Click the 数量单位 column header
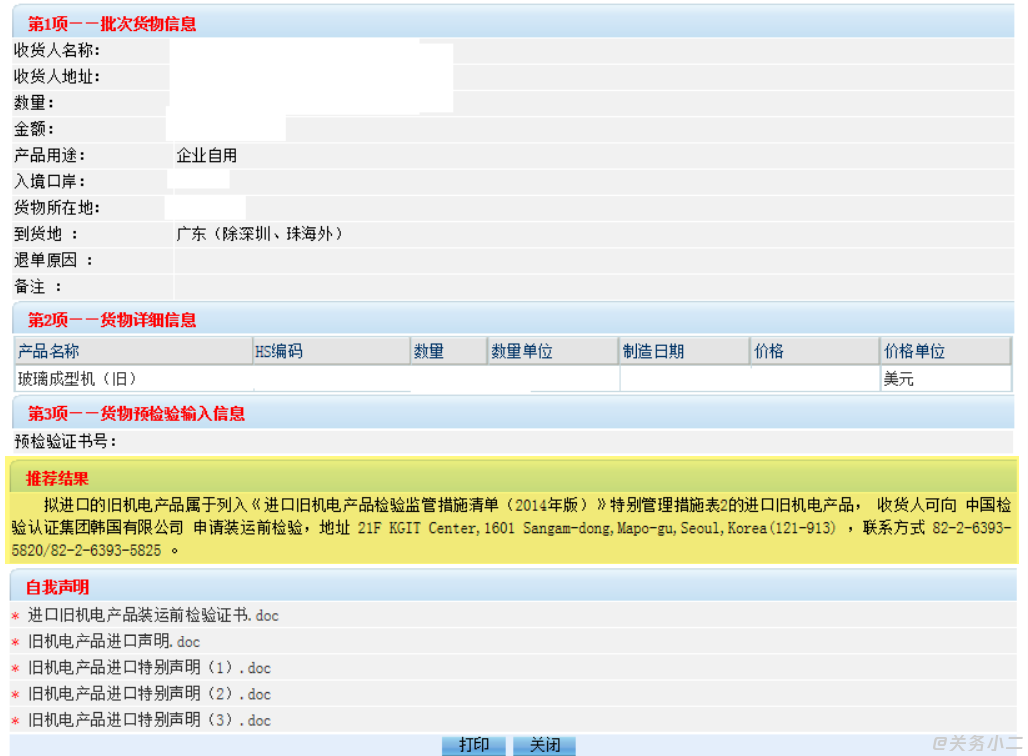The height and width of the screenshot is (756, 1028). click(x=522, y=352)
